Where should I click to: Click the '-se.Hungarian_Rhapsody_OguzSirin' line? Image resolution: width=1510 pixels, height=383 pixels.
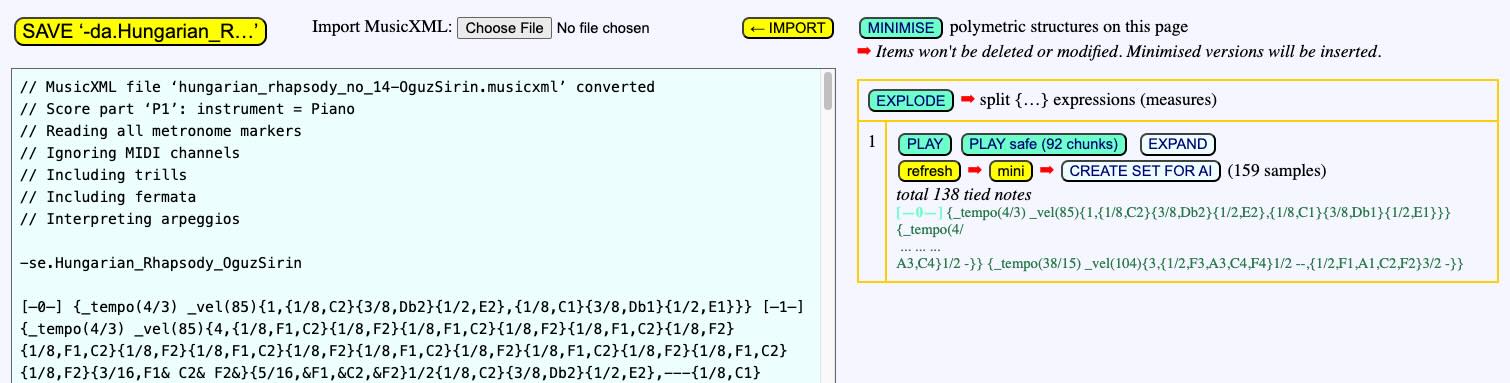pyautogui.click(x=161, y=263)
